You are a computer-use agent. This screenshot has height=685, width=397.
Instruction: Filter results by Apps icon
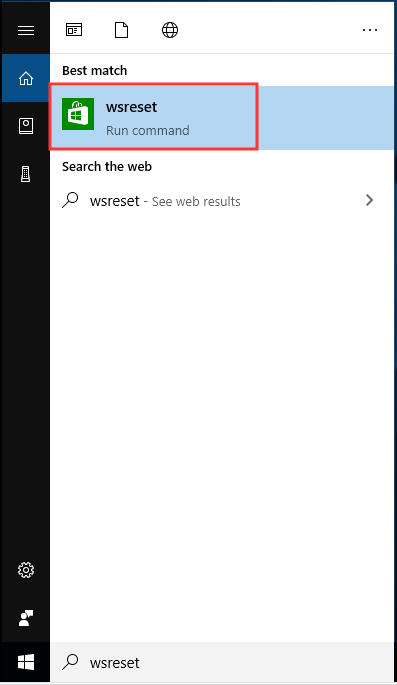pos(74,30)
